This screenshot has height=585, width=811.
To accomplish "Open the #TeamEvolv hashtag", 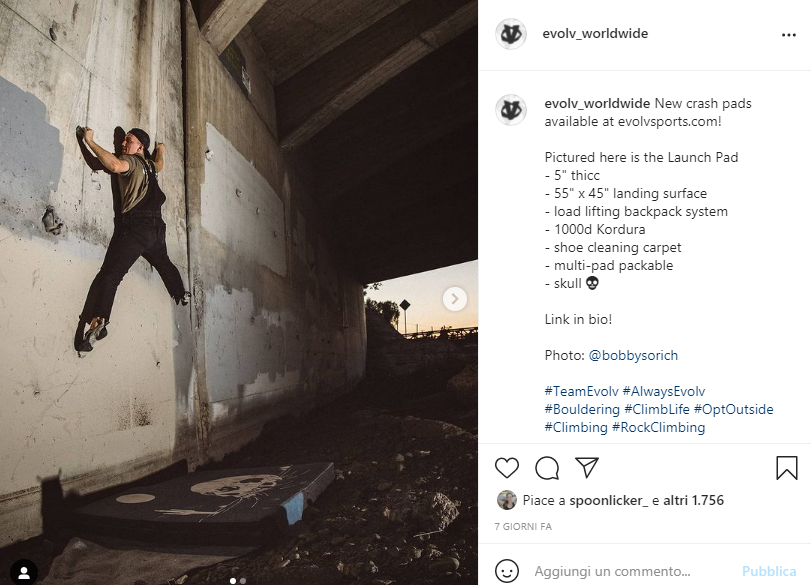I will pyautogui.click(x=581, y=391).
